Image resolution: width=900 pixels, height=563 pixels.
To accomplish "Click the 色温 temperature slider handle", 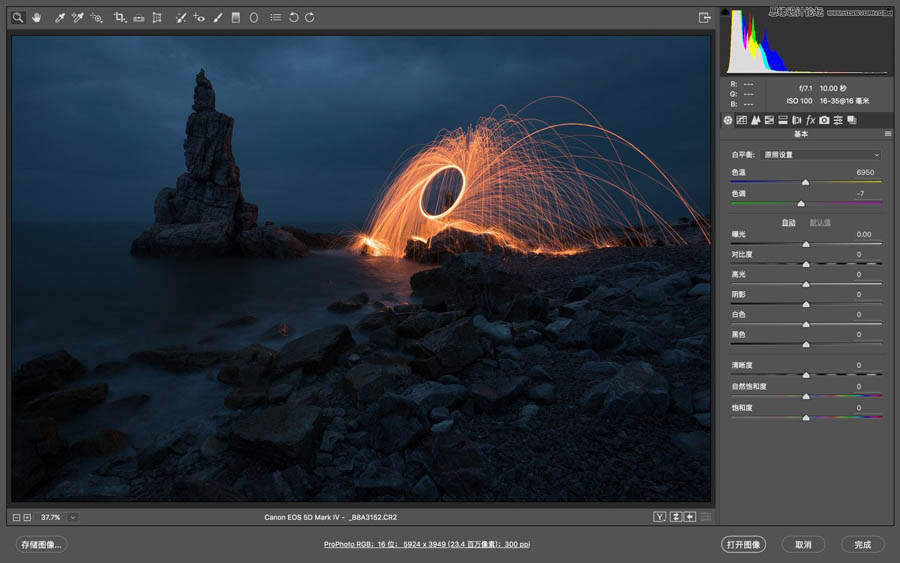I will pos(806,182).
